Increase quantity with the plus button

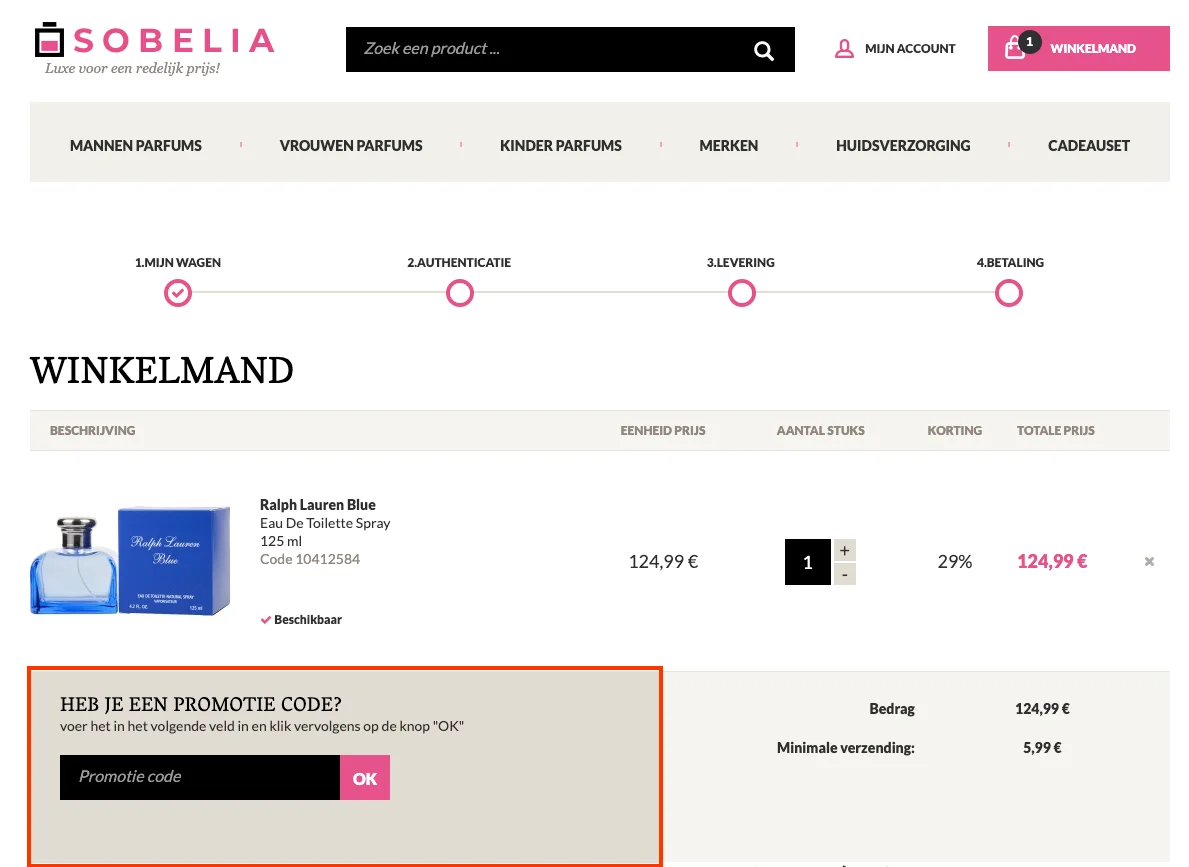844,550
